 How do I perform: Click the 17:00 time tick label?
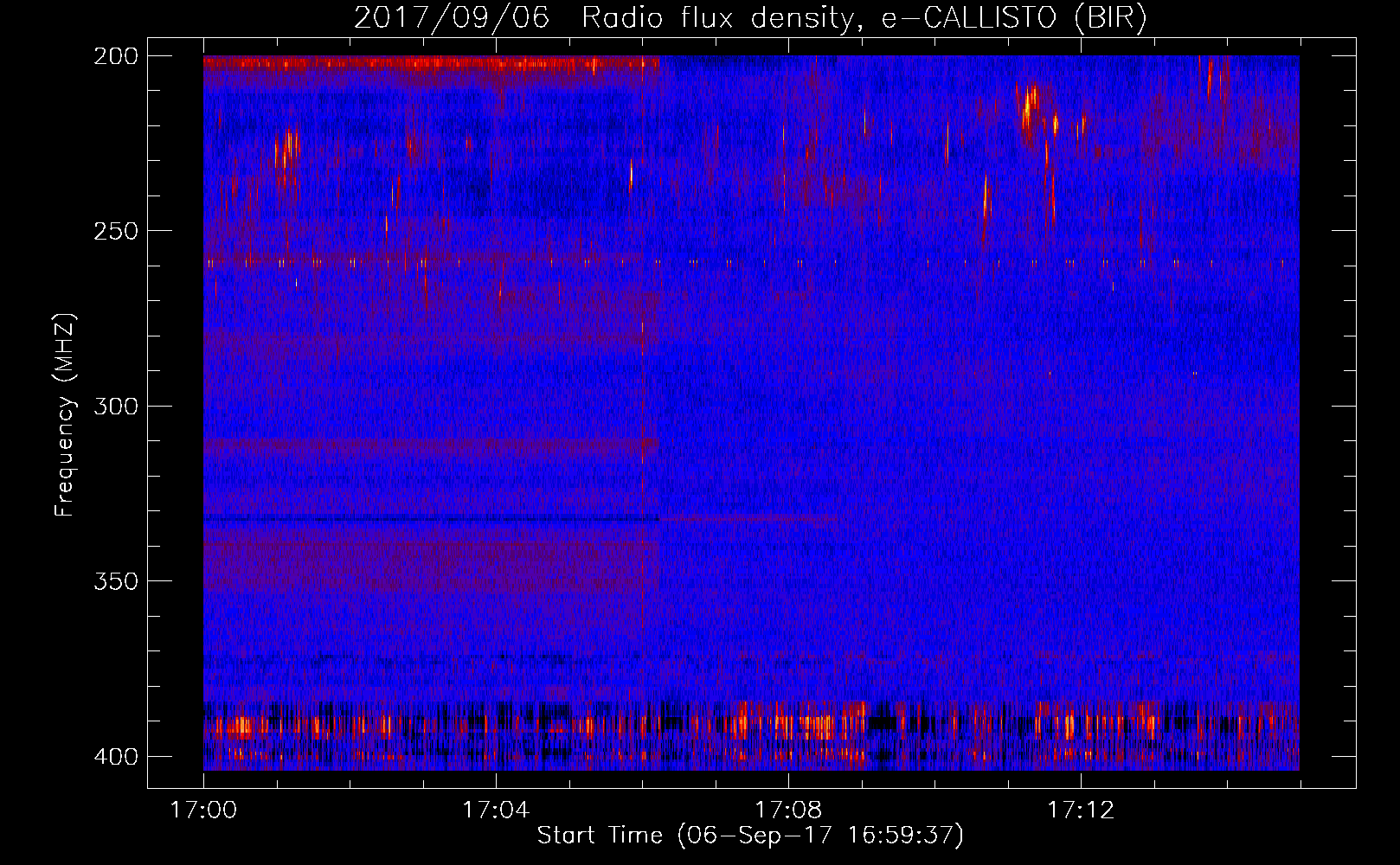pos(203,811)
